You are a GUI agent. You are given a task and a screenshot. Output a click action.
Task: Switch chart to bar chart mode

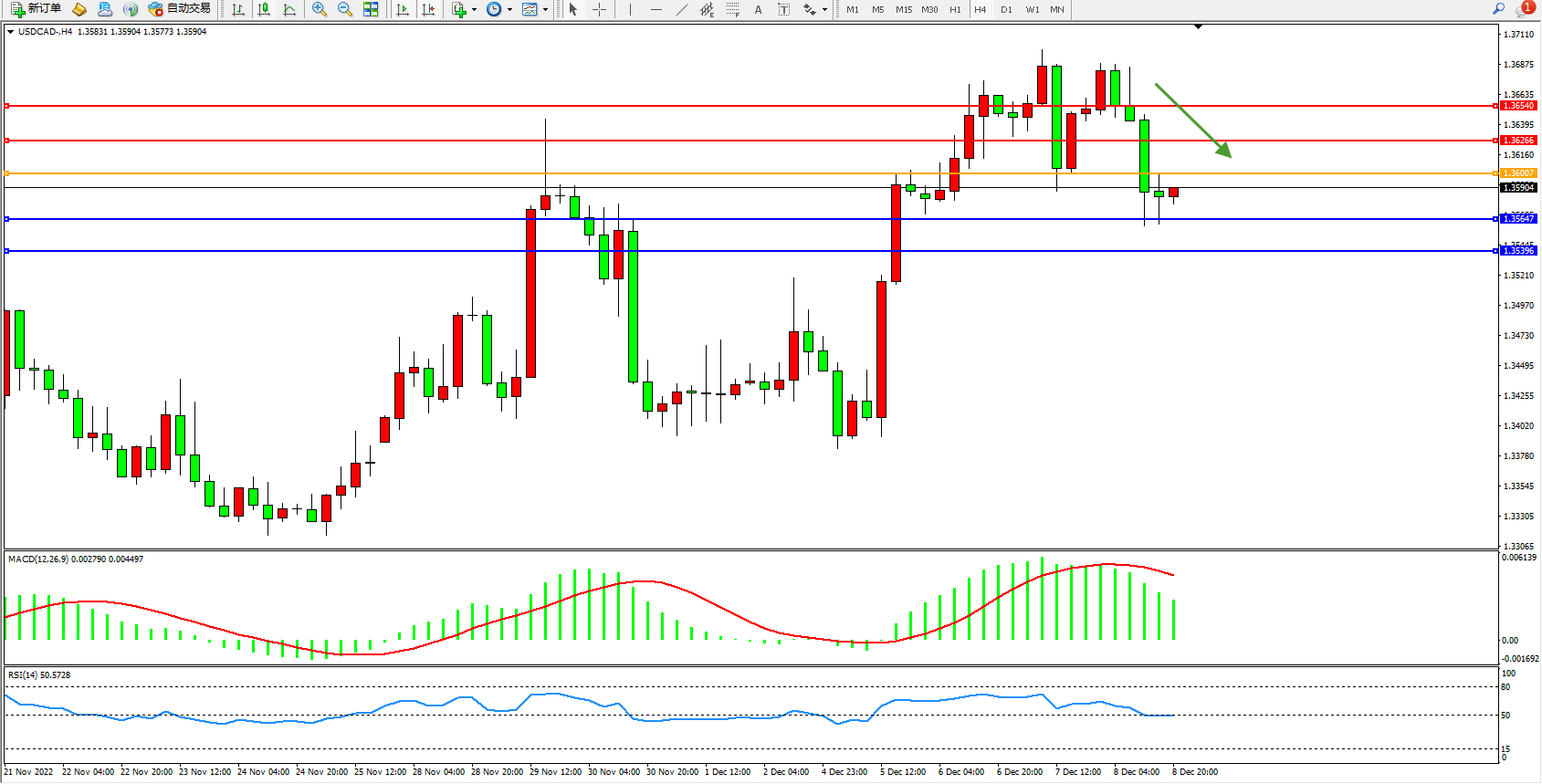pyautogui.click(x=238, y=9)
